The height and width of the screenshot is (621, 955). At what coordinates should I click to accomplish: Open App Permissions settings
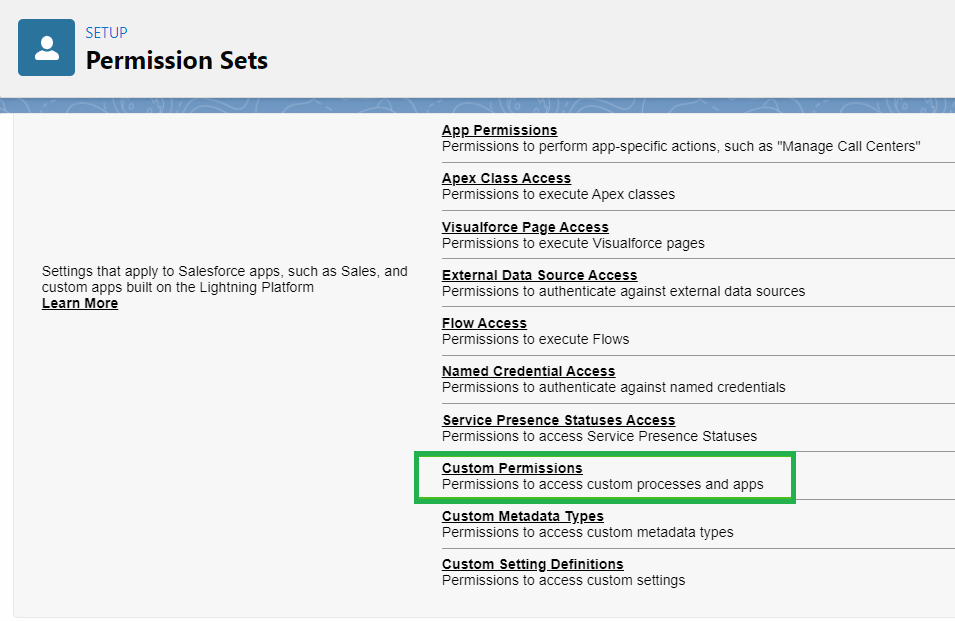pyautogui.click(x=499, y=130)
